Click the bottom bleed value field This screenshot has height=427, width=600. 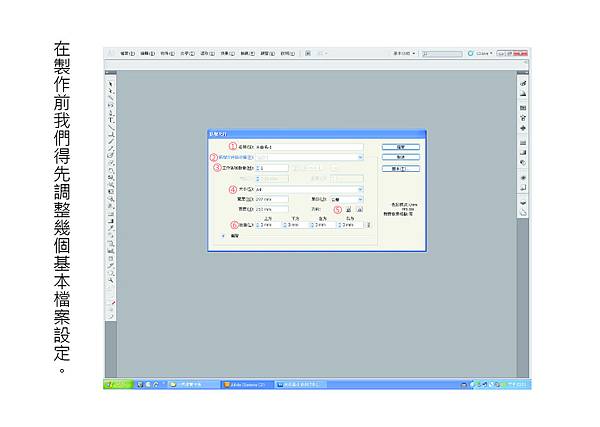pyautogui.click(x=298, y=225)
